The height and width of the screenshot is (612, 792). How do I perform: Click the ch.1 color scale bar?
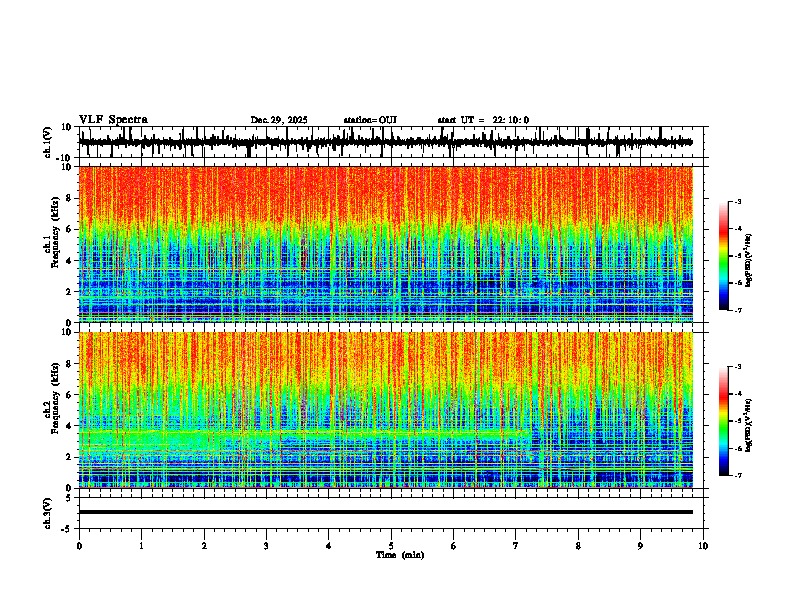pyautogui.click(x=724, y=256)
